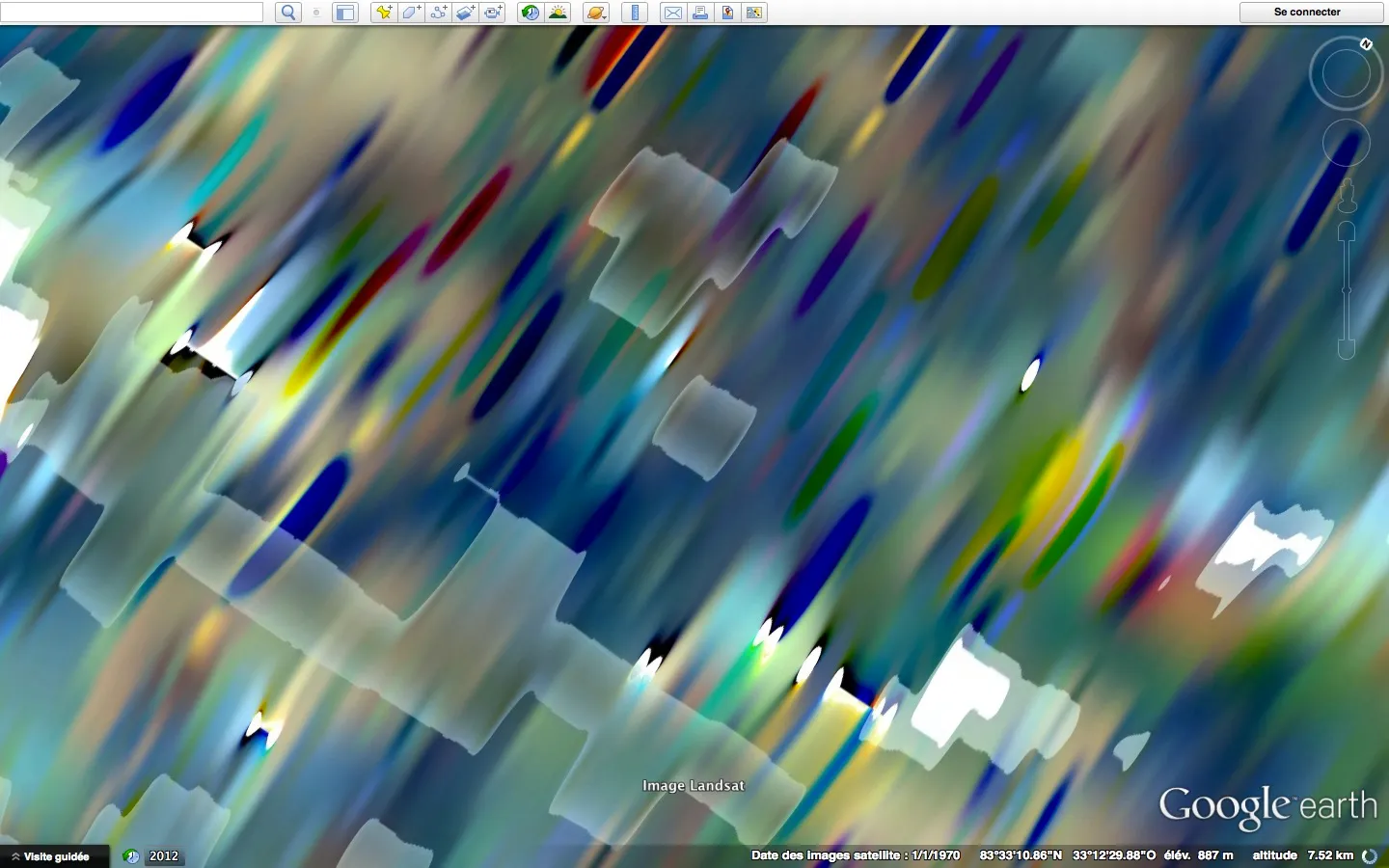Click the Se connecter sign-in button
The height and width of the screenshot is (868, 1389).
[1306, 13]
